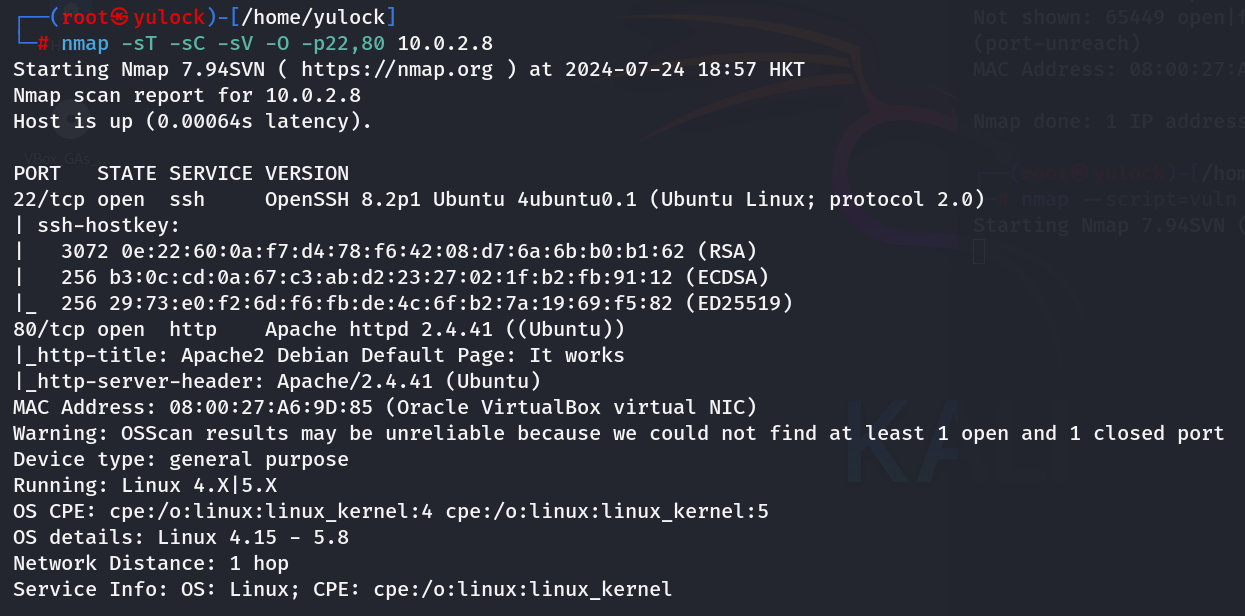The image size is (1245, 616).
Task: Select the PORT STATE SERVICE VERSION header row
Action: tap(181, 173)
